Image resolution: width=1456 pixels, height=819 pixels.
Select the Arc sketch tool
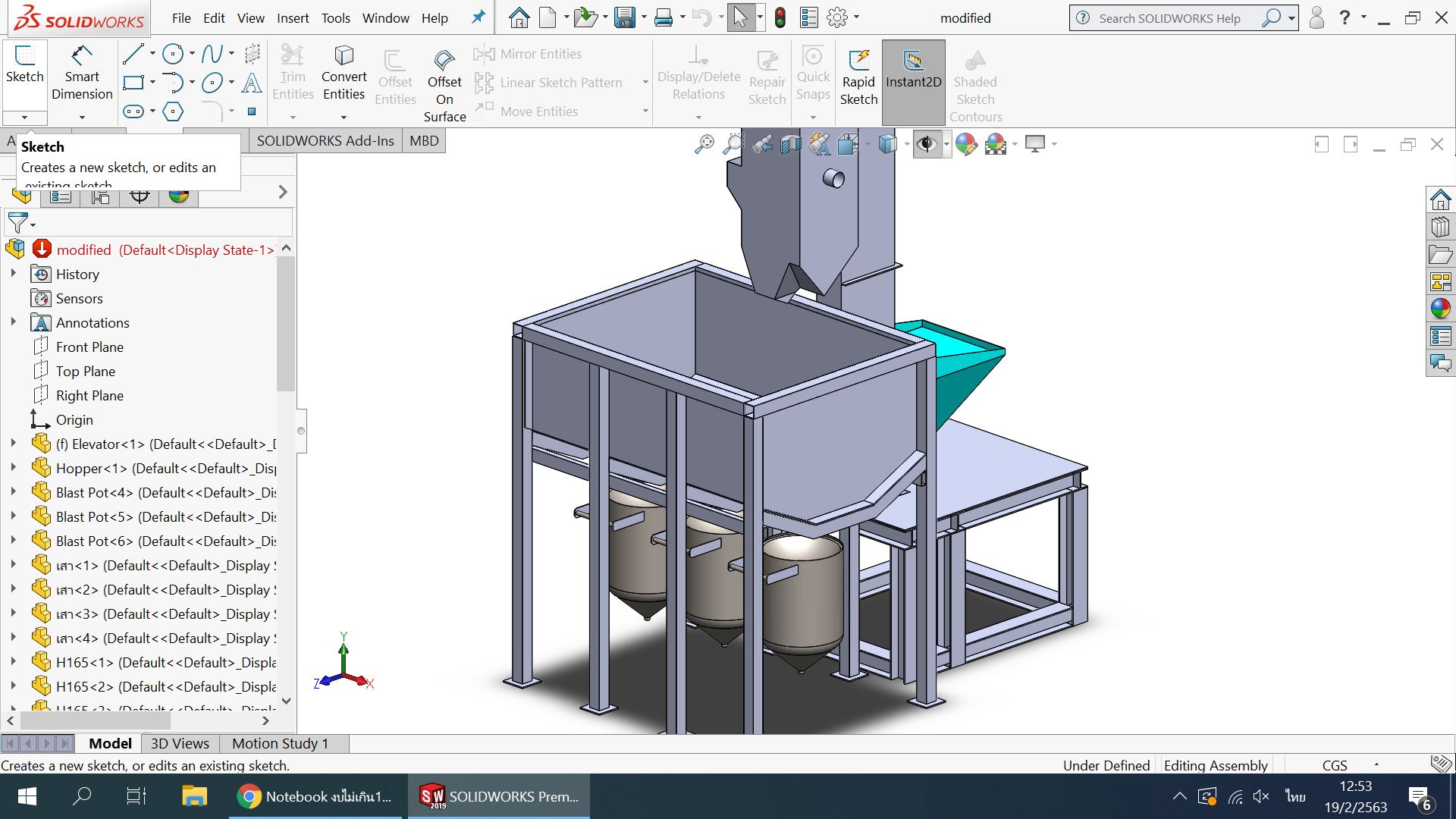[173, 83]
